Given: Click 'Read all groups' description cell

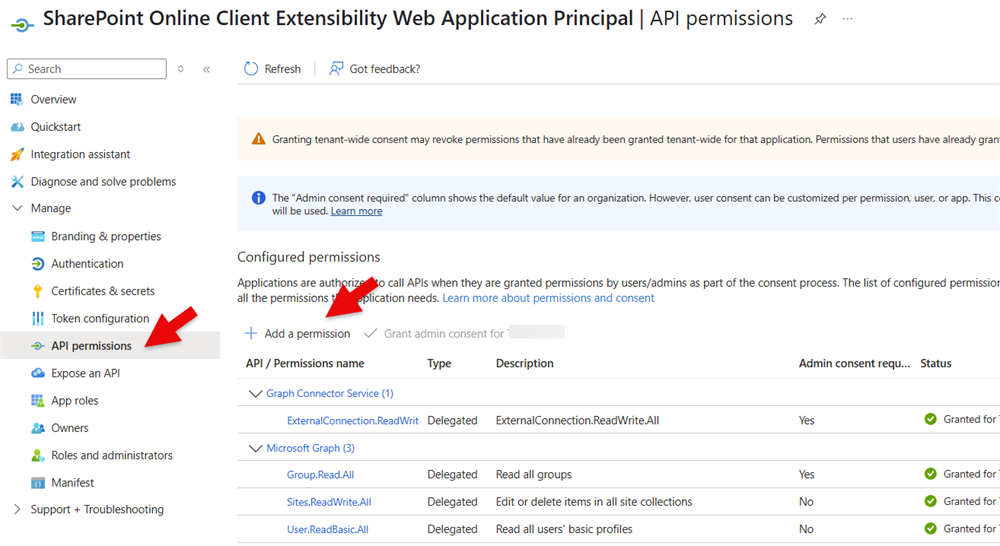Looking at the screenshot, I should pos(534,475).
